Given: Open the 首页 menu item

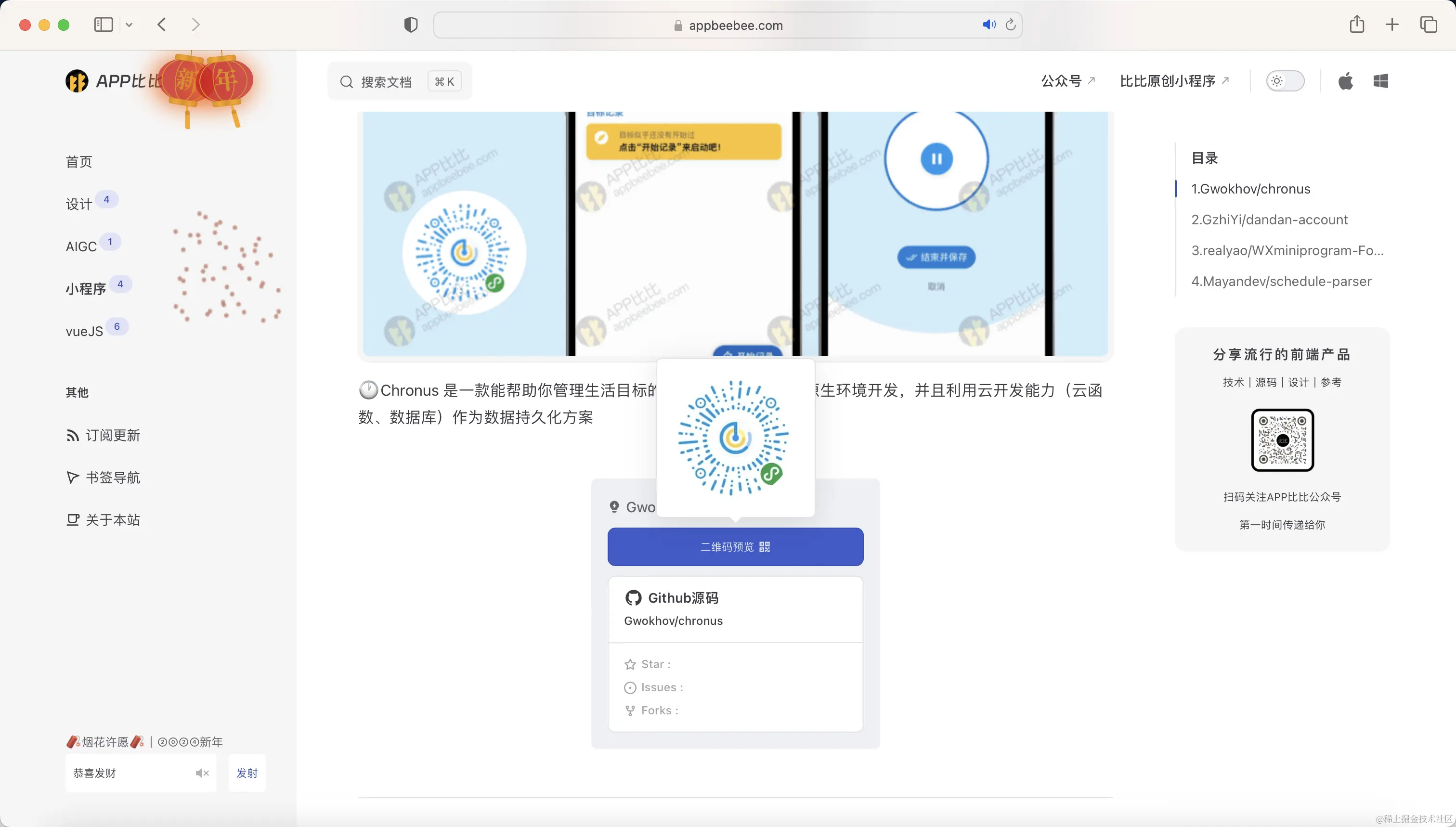Looking at the screenshot, I should (x=79, y=162).
